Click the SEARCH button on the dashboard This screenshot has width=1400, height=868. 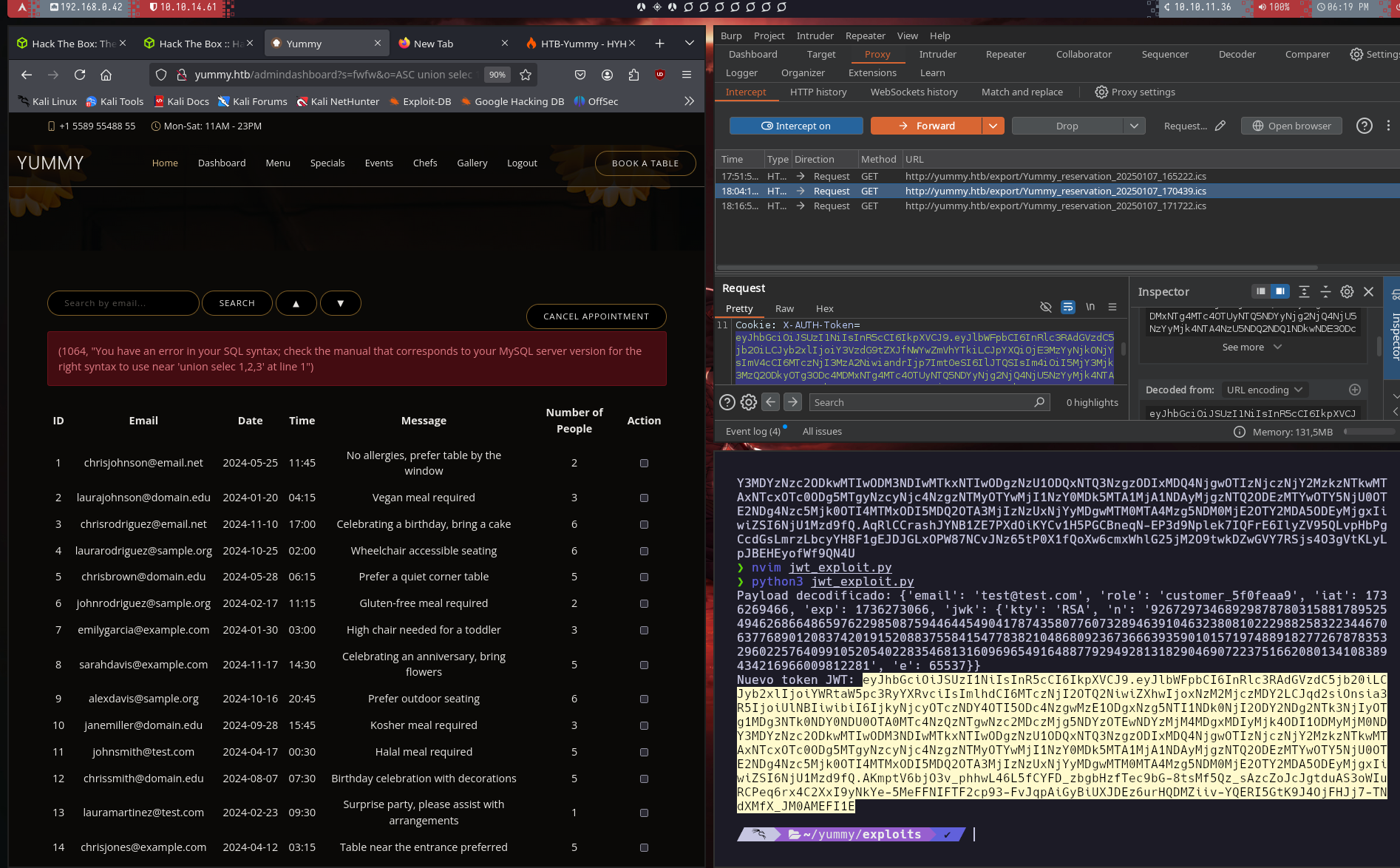(x=237, y=303)
